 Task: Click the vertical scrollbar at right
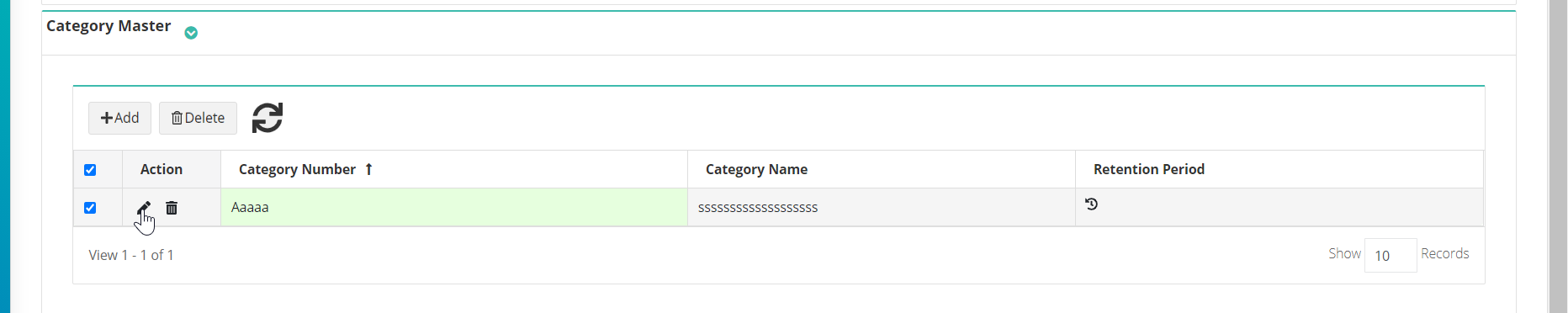[x=1558, y=156]
